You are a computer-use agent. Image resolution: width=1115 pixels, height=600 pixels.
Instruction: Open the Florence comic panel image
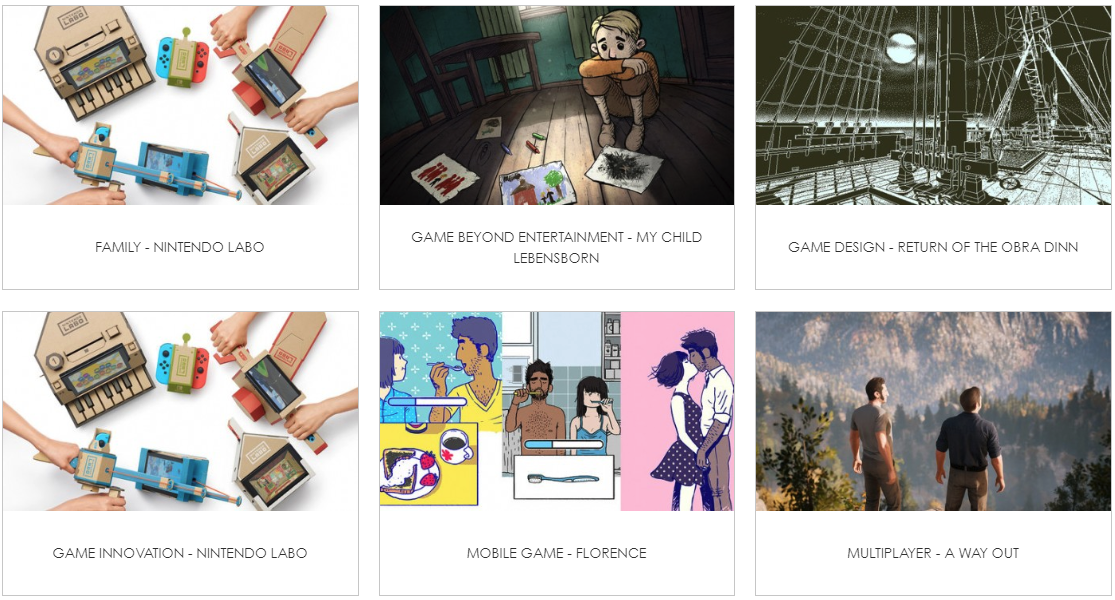[x=557, y=411]
